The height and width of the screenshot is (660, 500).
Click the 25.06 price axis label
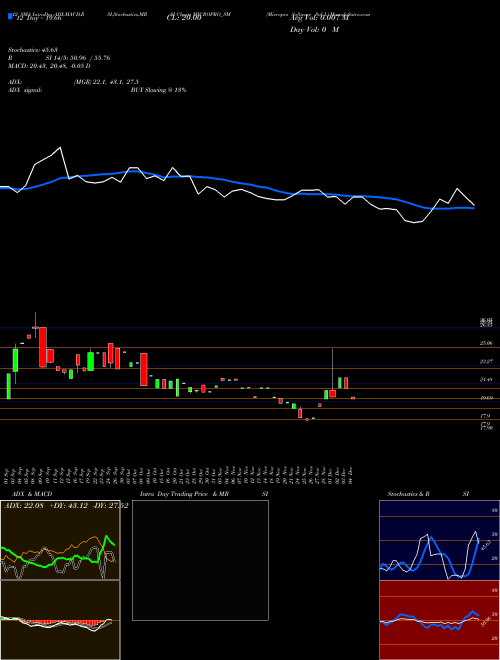[x=486, y=343]
